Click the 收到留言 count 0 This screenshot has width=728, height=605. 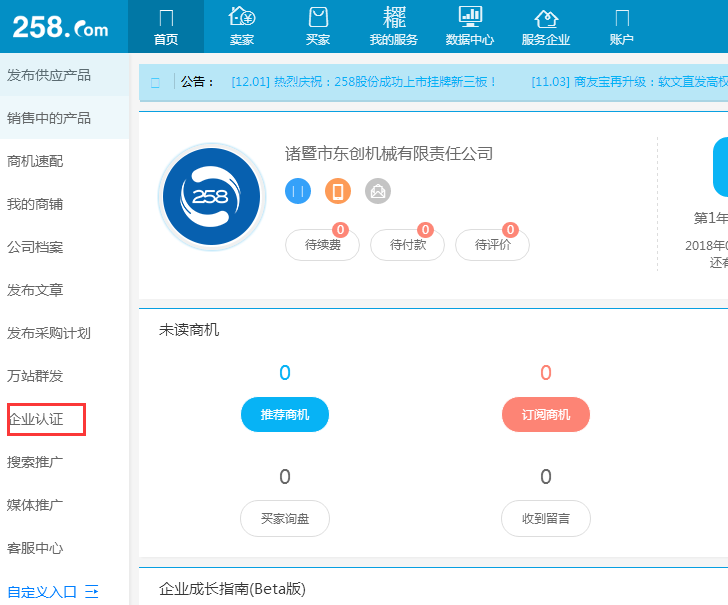pyautogui.click(x=546, y=477)
